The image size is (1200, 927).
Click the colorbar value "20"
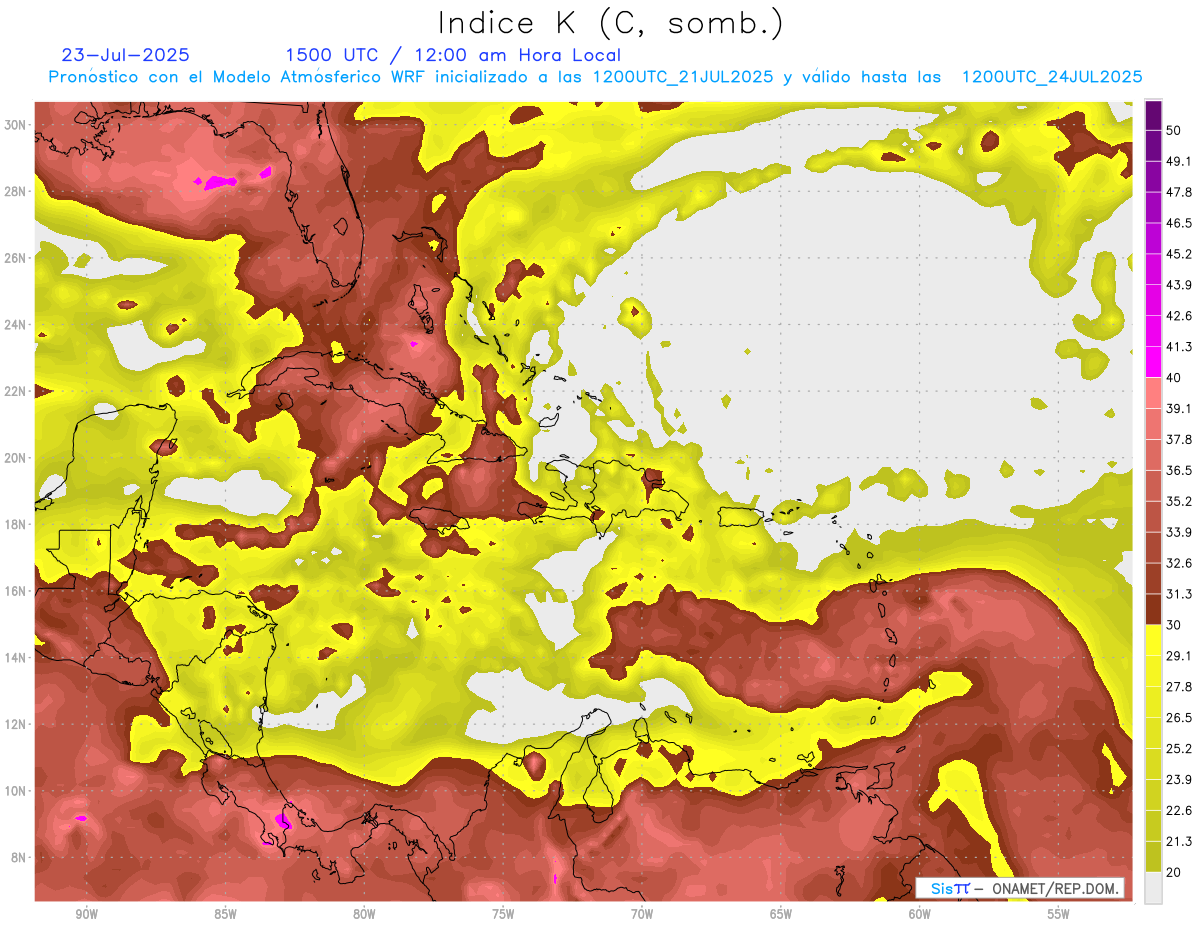(x=1175, y=873)
